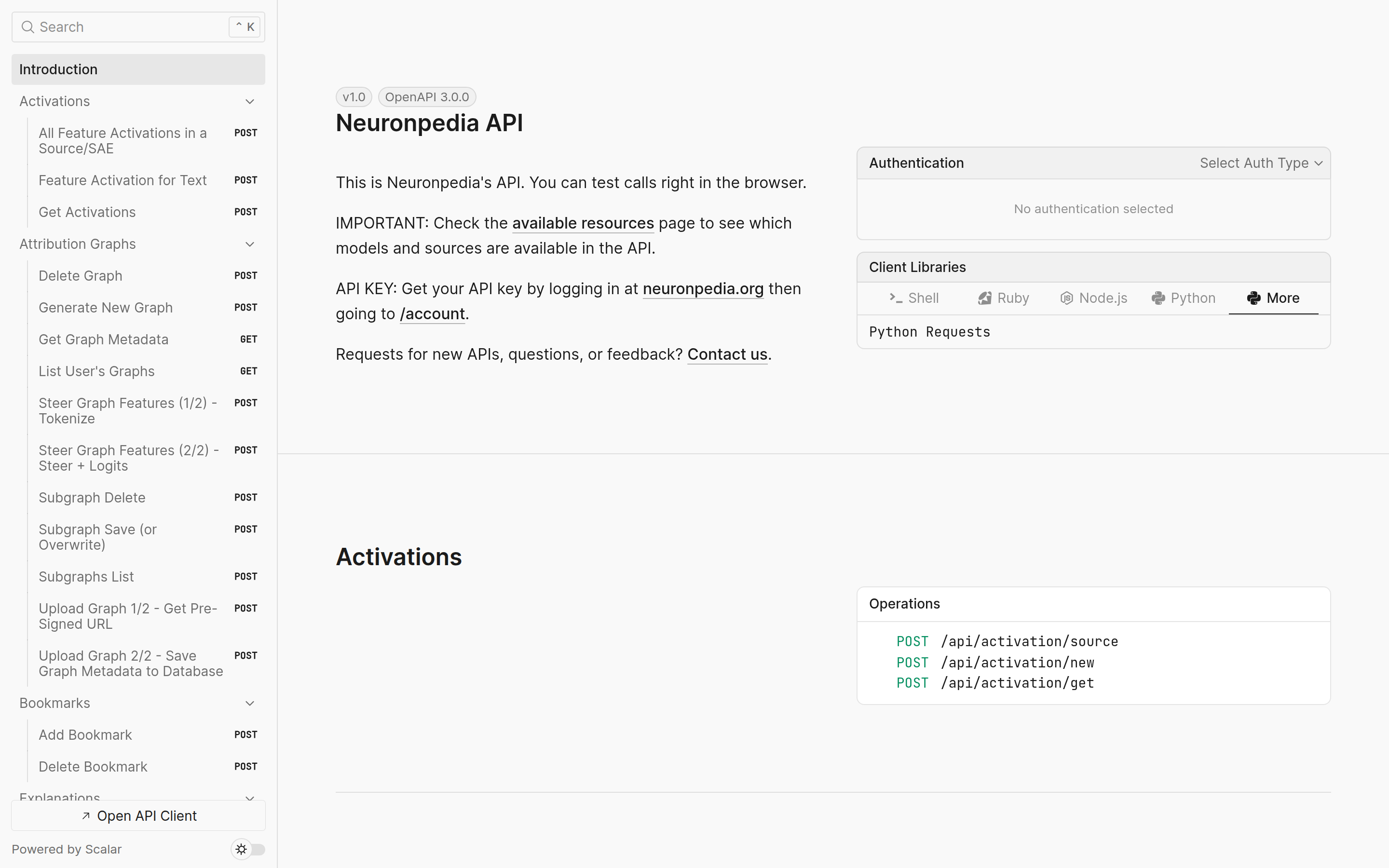Select the Ruby client library tab
1389x868 pixels.
click(x=1003, y=298)
